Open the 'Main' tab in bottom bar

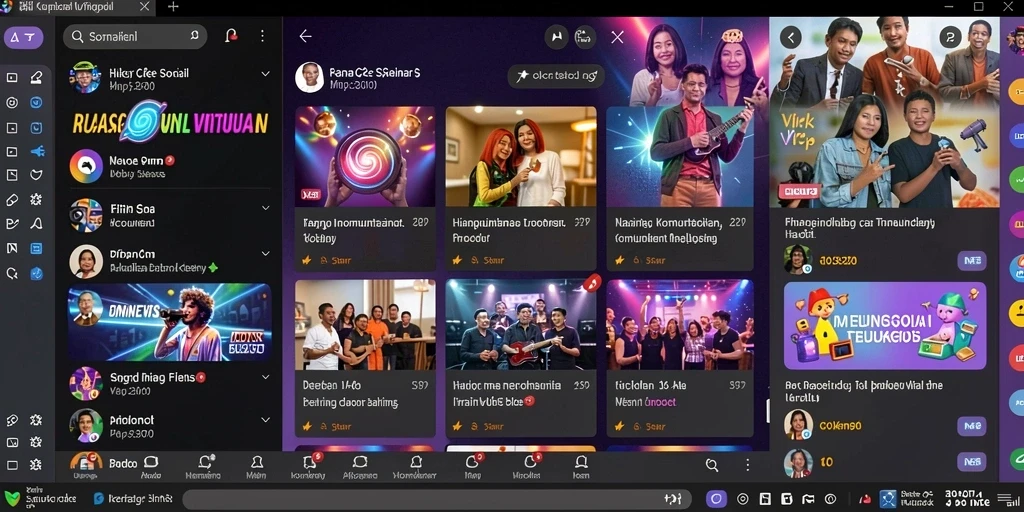click(x=256, y=468)
